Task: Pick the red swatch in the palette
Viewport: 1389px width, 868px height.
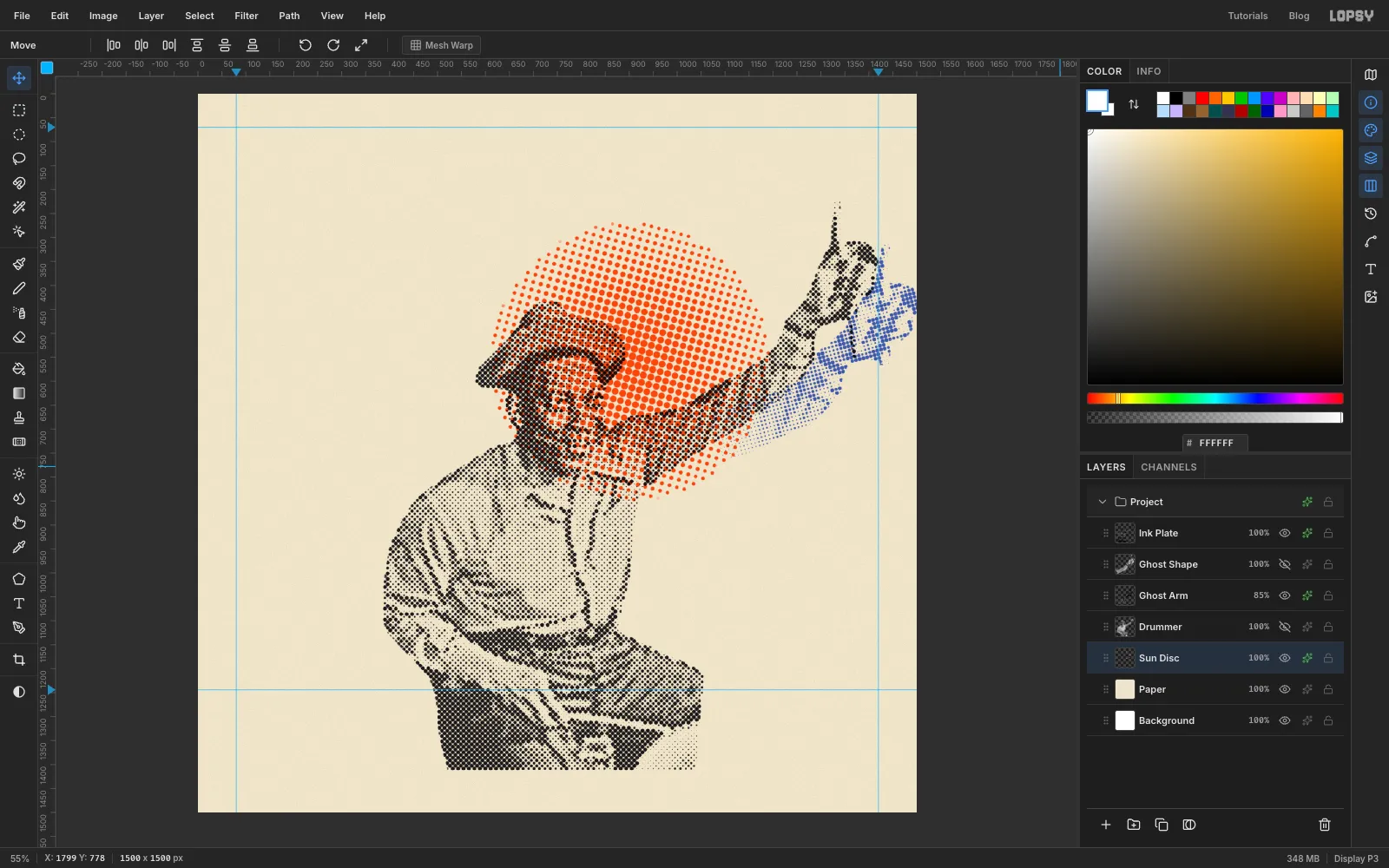Action: pyautogui.click(x=1202, y=98)
